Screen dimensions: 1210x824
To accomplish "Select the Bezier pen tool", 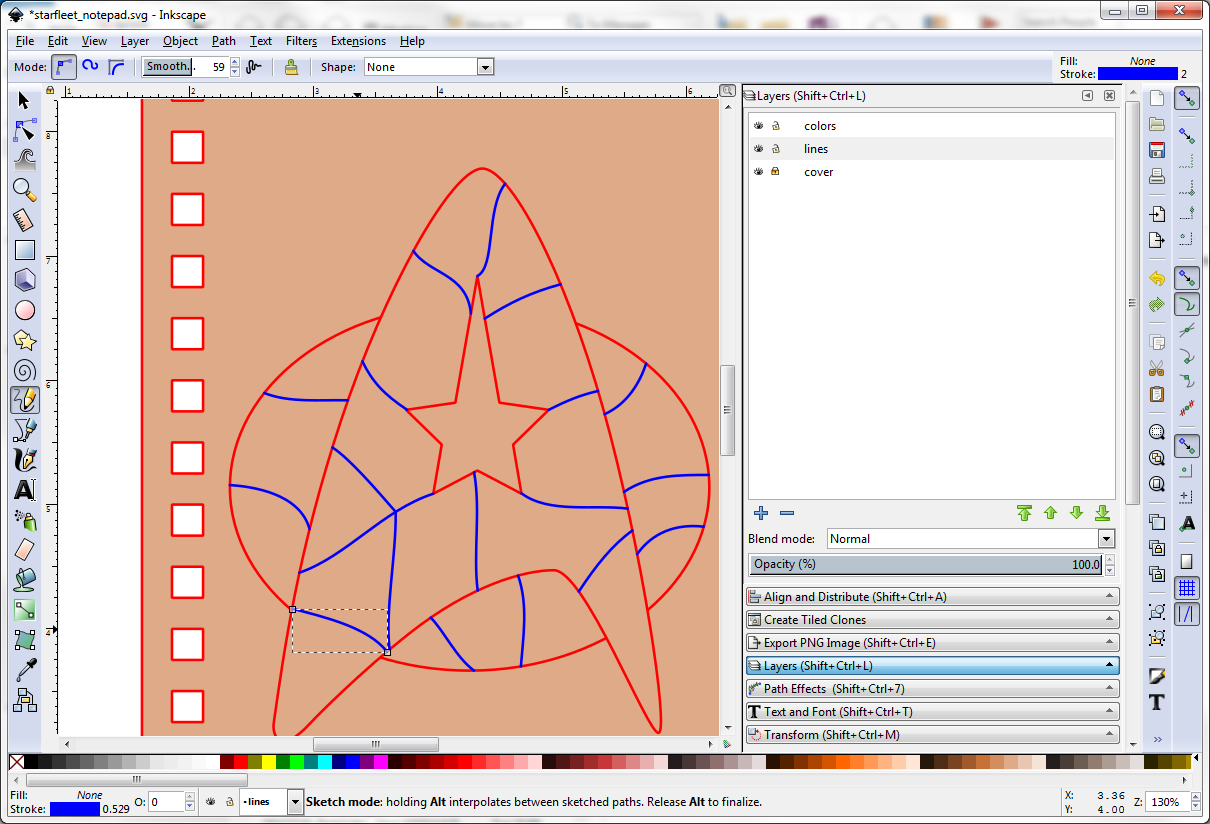I will (x=24, y=430).
